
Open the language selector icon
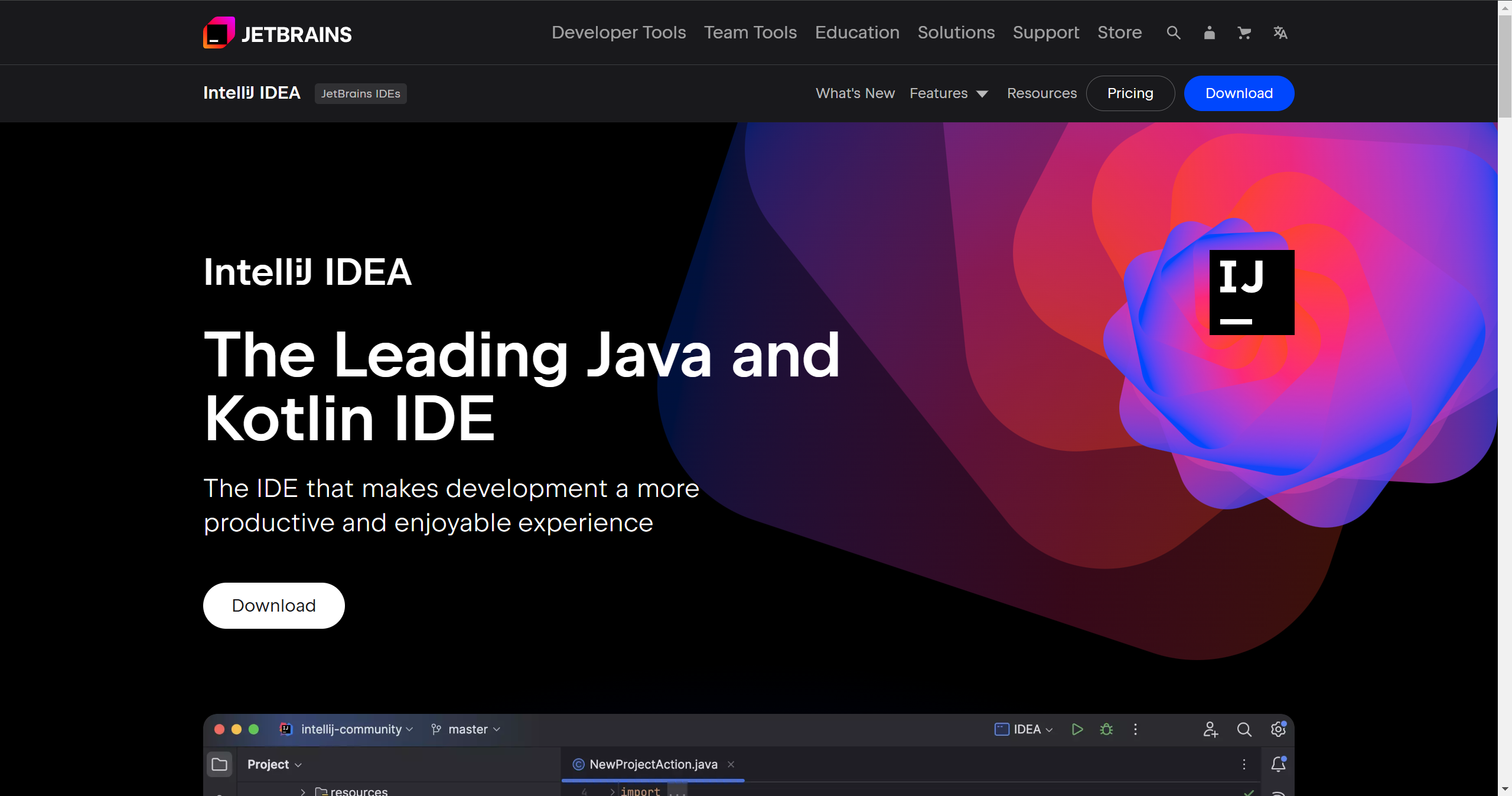[x=1280, y=33]
